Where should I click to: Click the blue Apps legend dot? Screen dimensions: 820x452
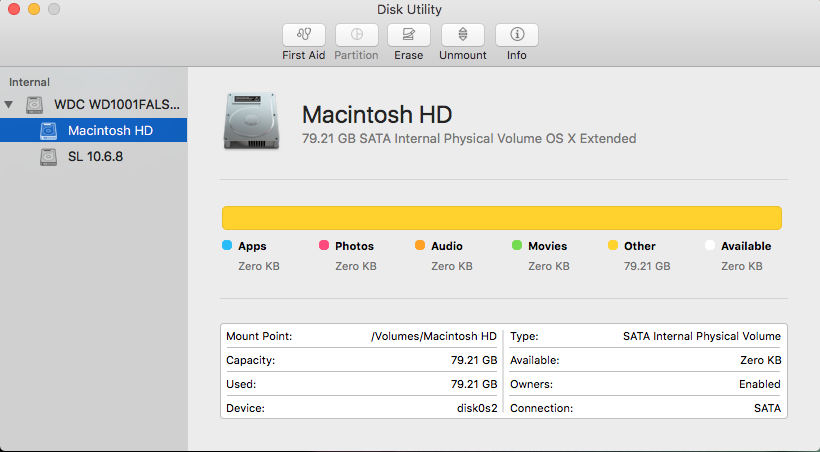[x=227, y=245]
